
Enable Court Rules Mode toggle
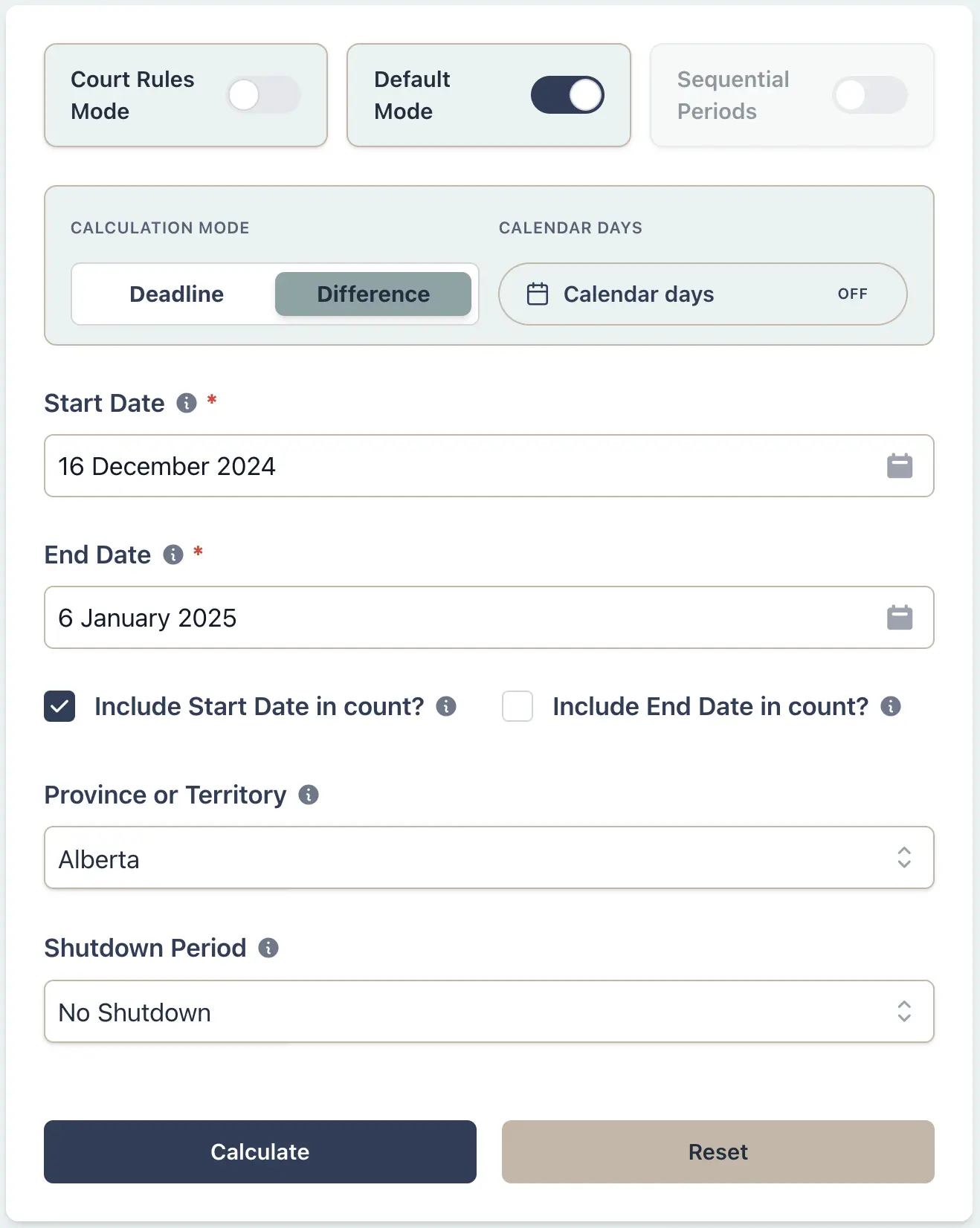point(262,94)
